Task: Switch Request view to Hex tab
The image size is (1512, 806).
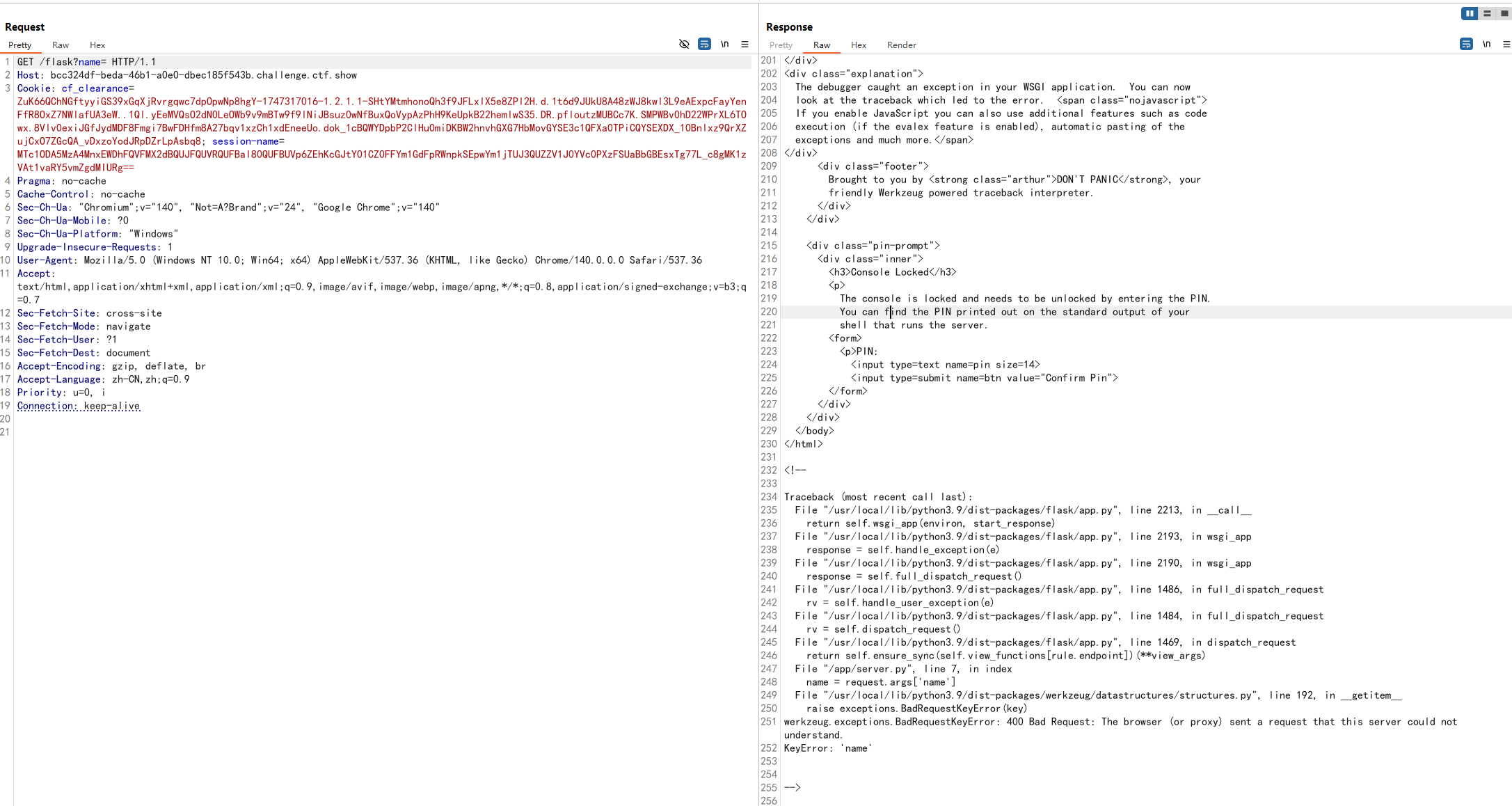Action: pos(97,45)
